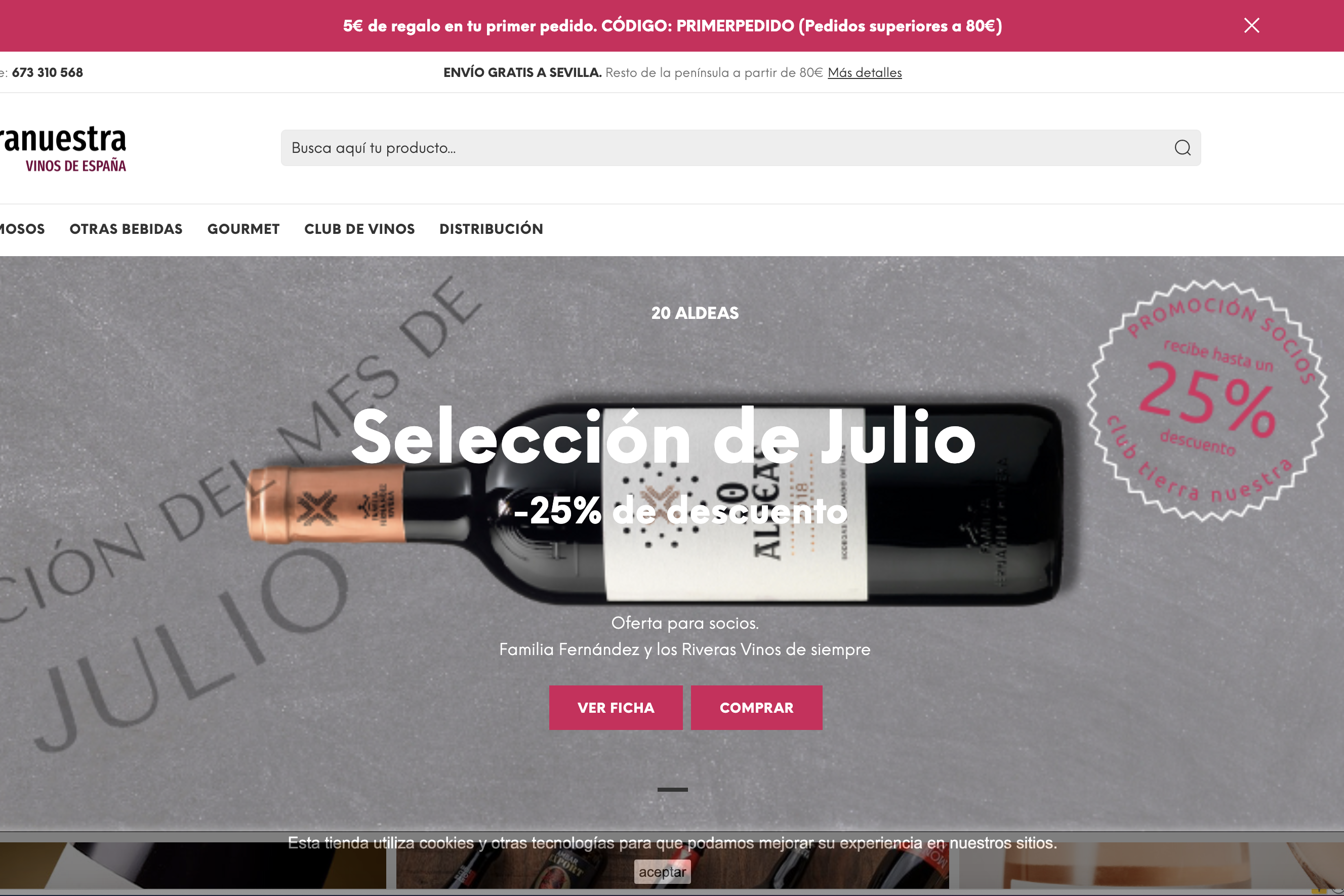Click the 20 Aldeas wine bottle image

coord(655,503)
